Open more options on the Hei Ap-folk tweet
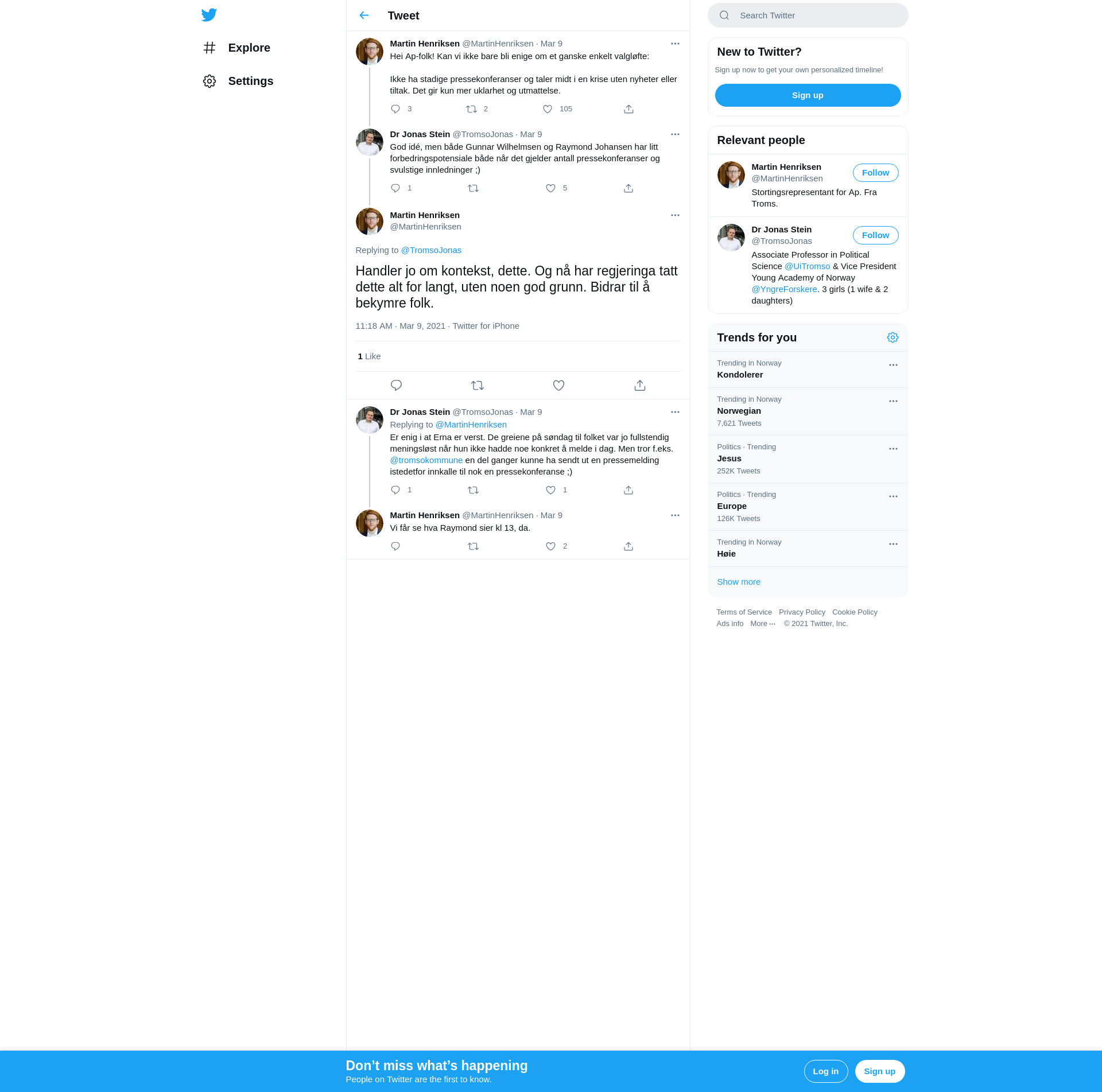 click(x=675, y=44)
